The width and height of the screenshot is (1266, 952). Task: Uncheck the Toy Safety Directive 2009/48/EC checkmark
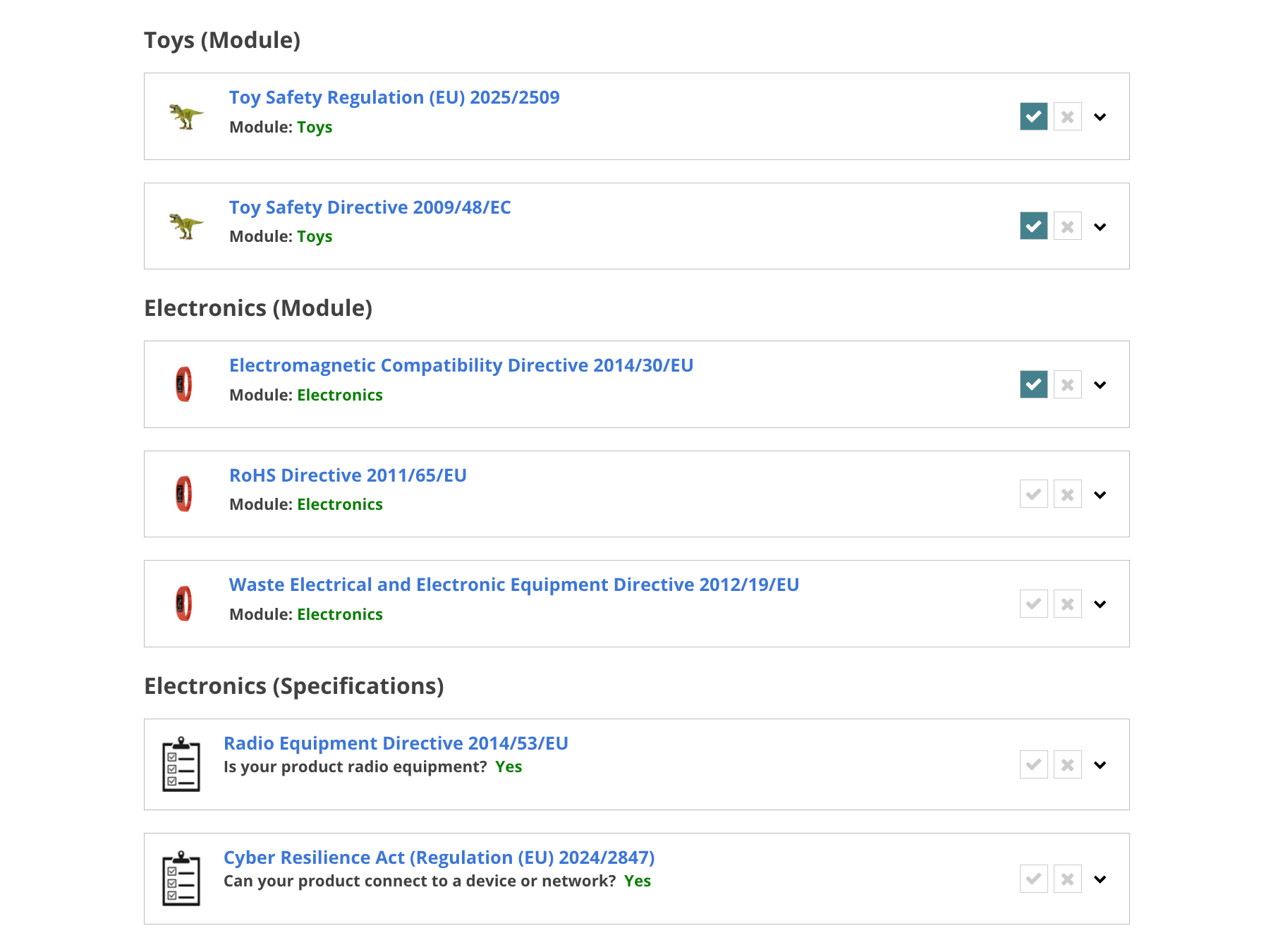[x=1034, y=226]
